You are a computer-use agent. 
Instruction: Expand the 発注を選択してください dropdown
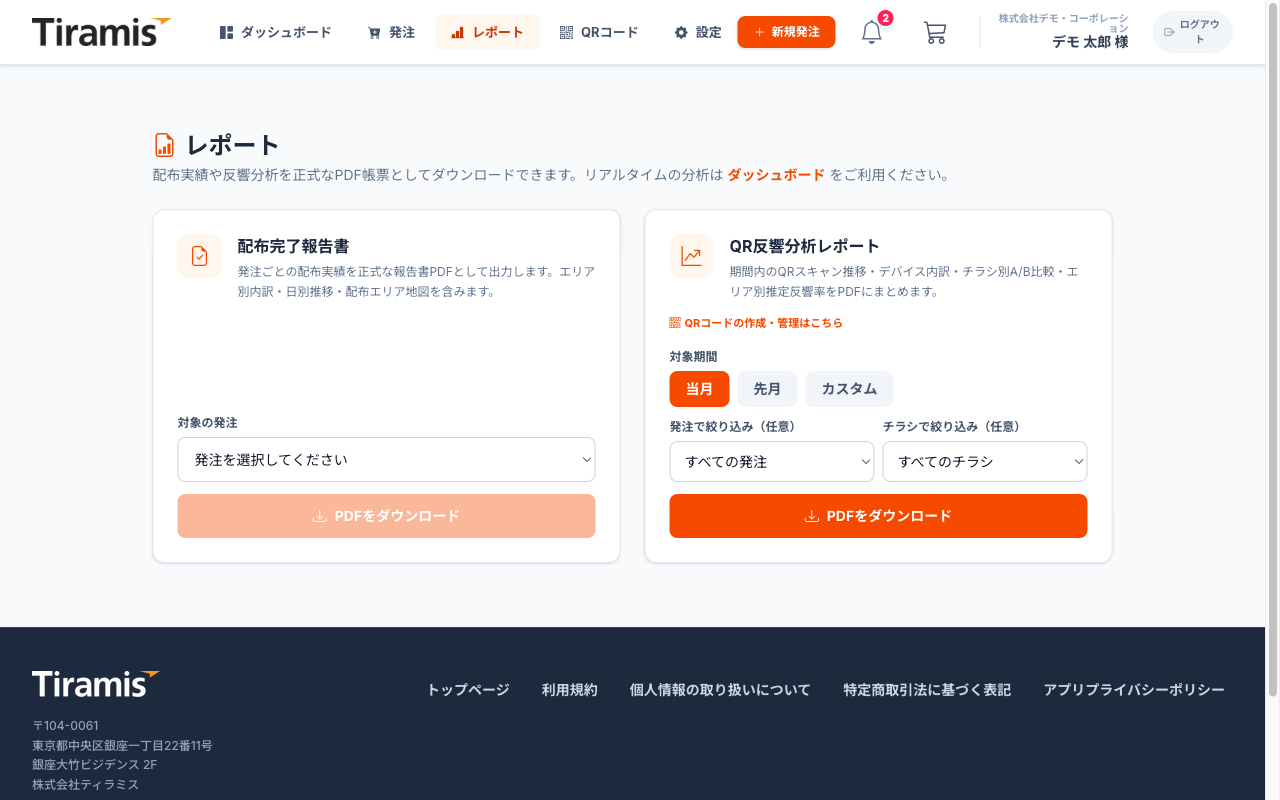[x=386, y=460]
